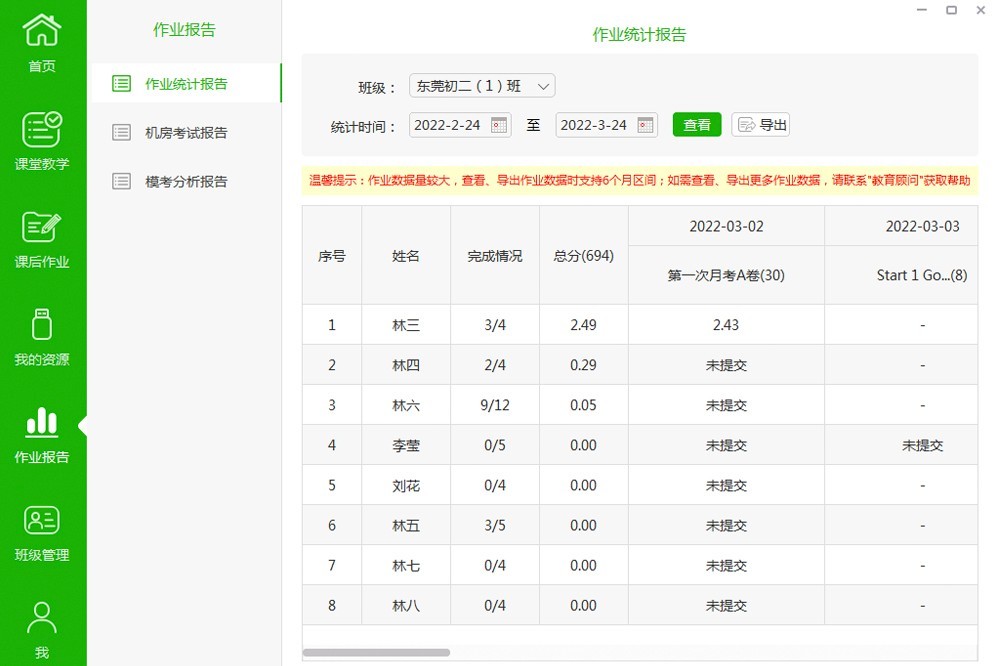This screenshot has height=666, width=1000.
Task: Open the 首页 home icon
Action: (x=41, y=31)
